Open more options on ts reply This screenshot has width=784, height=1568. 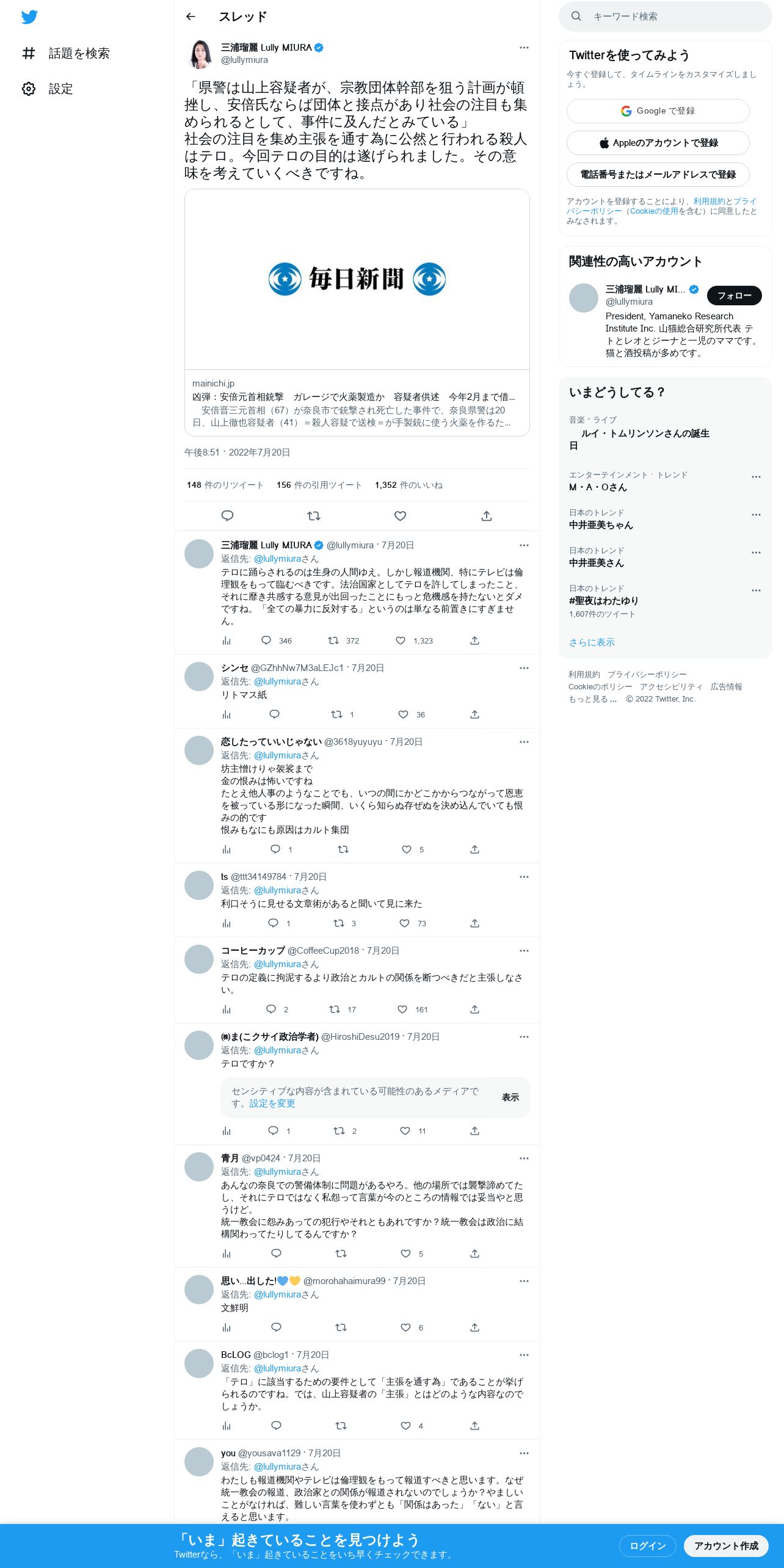[x=524, y=877]
